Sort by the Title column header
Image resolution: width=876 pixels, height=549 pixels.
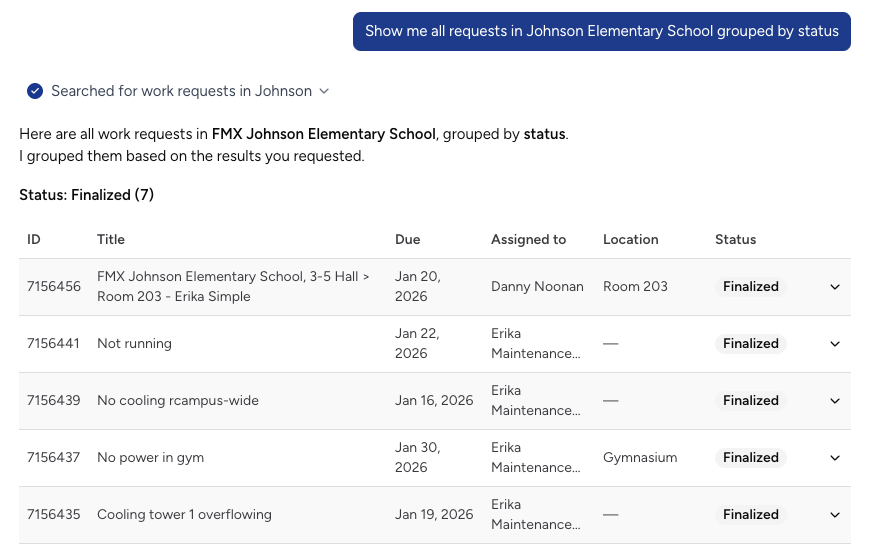tap(111, 240)
